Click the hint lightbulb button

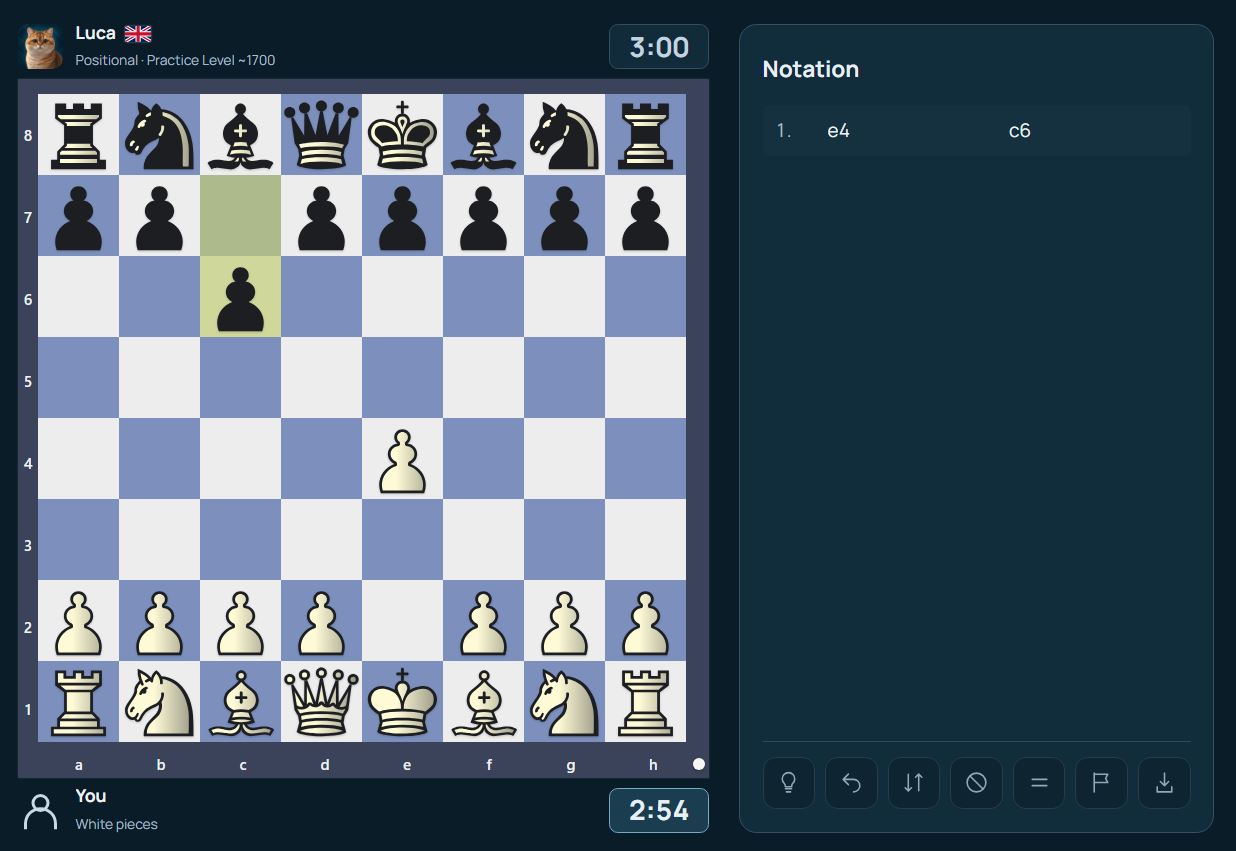click(x=789, y=783)
